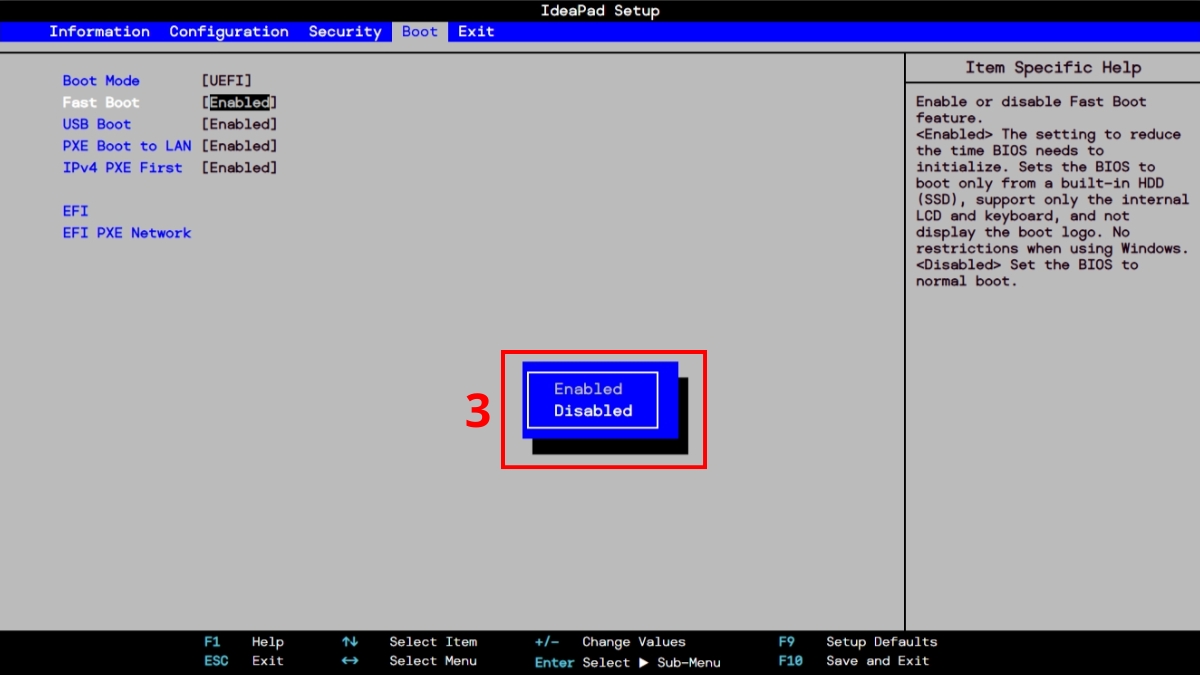The image size is (1200, 675).
Task: Choose Disabled in the popup list
Action: (593, 411)
